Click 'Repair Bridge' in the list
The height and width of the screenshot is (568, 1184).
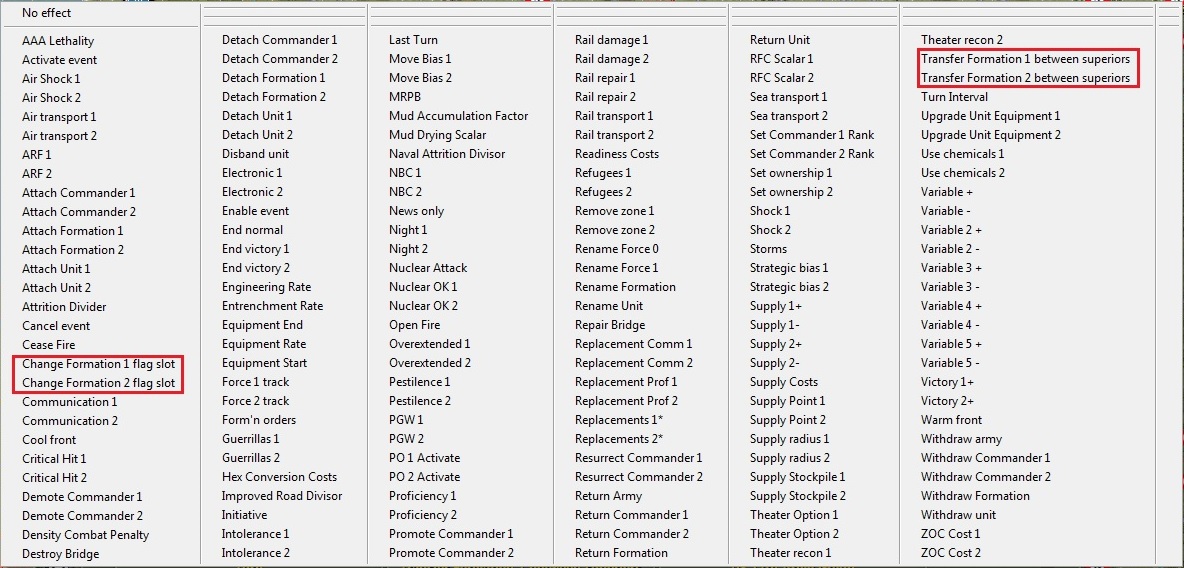coord(610,325)
